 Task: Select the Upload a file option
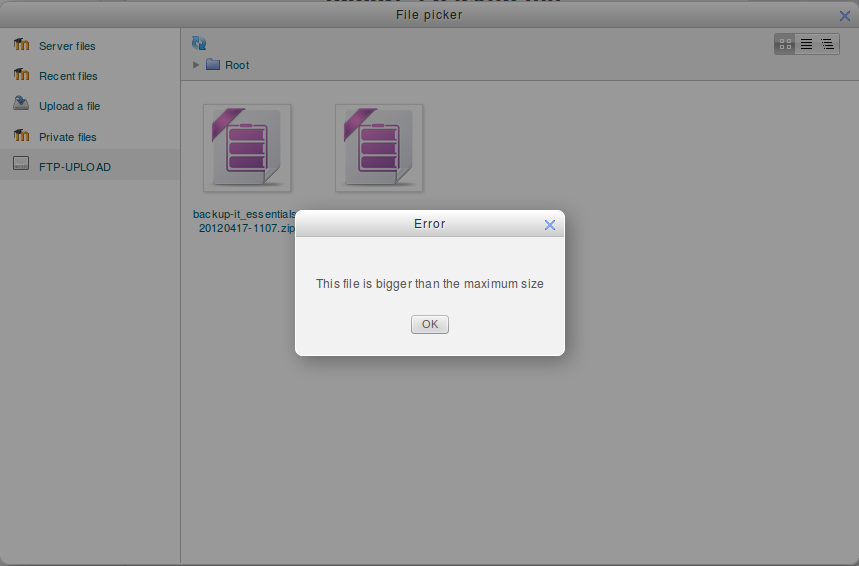coord(70,106)
